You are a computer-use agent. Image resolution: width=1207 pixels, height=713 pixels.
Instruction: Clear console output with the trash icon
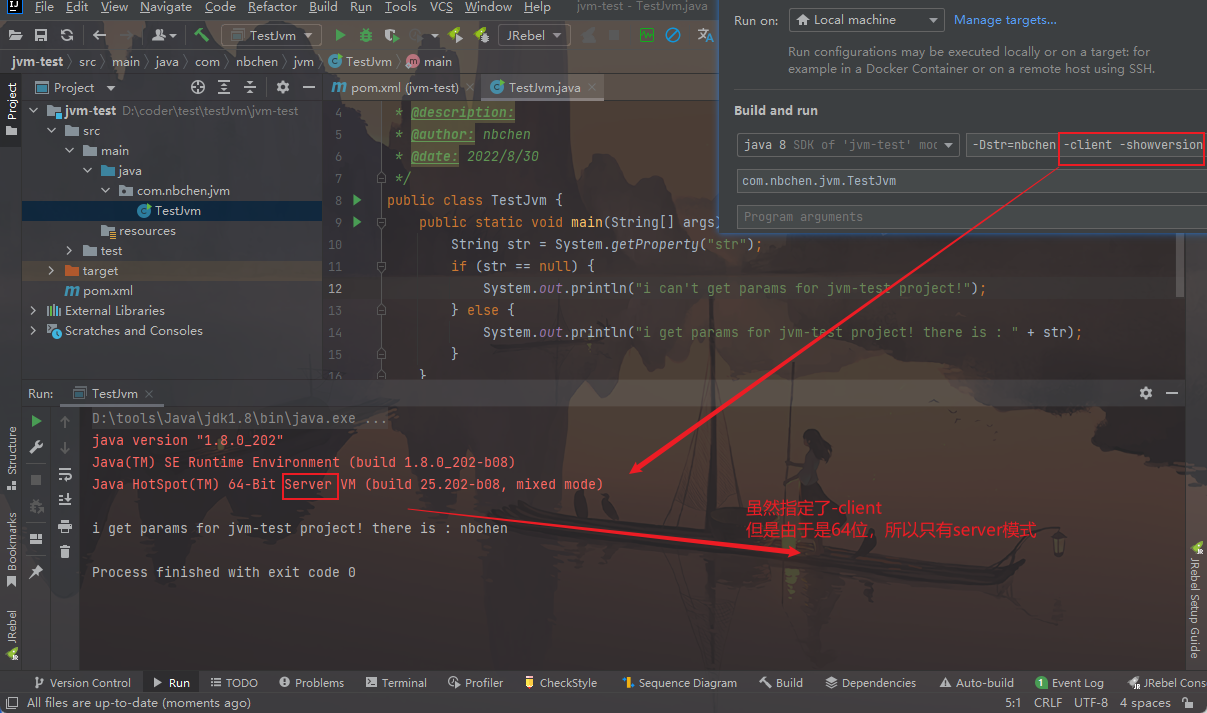pos(65,551)
